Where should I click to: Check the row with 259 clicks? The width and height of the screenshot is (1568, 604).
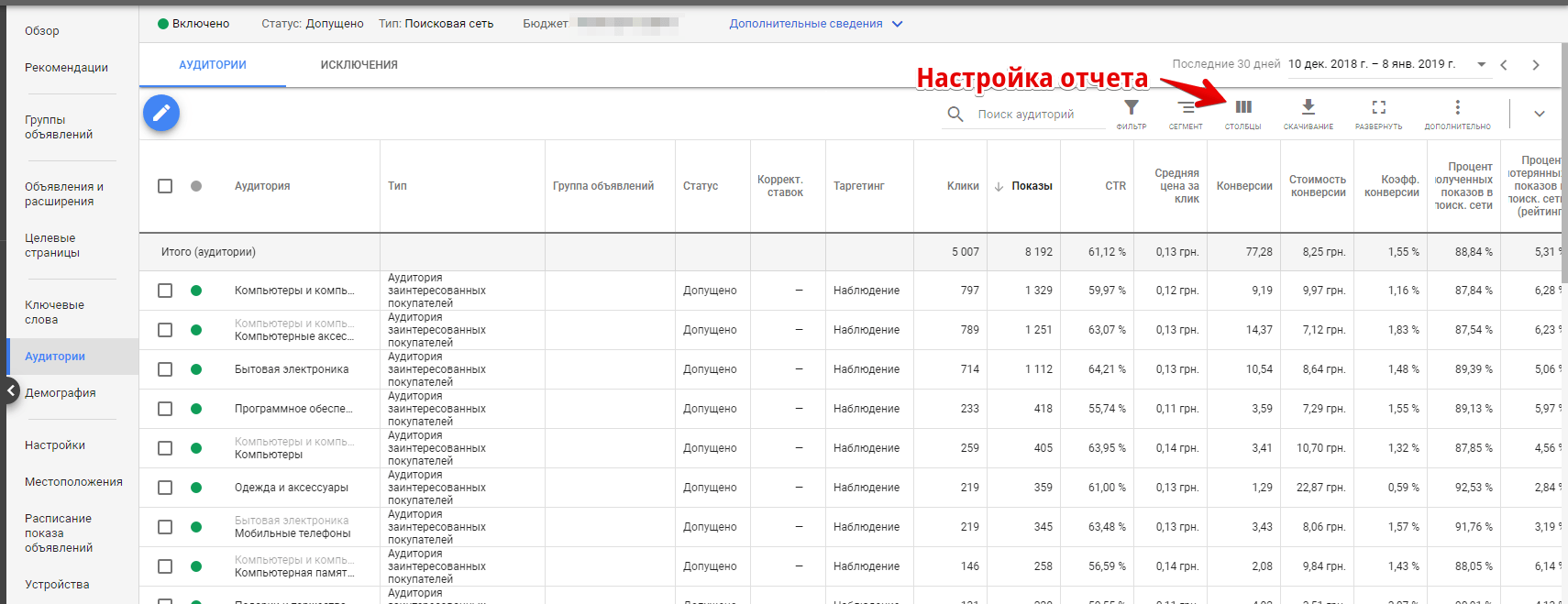[165, 448]
